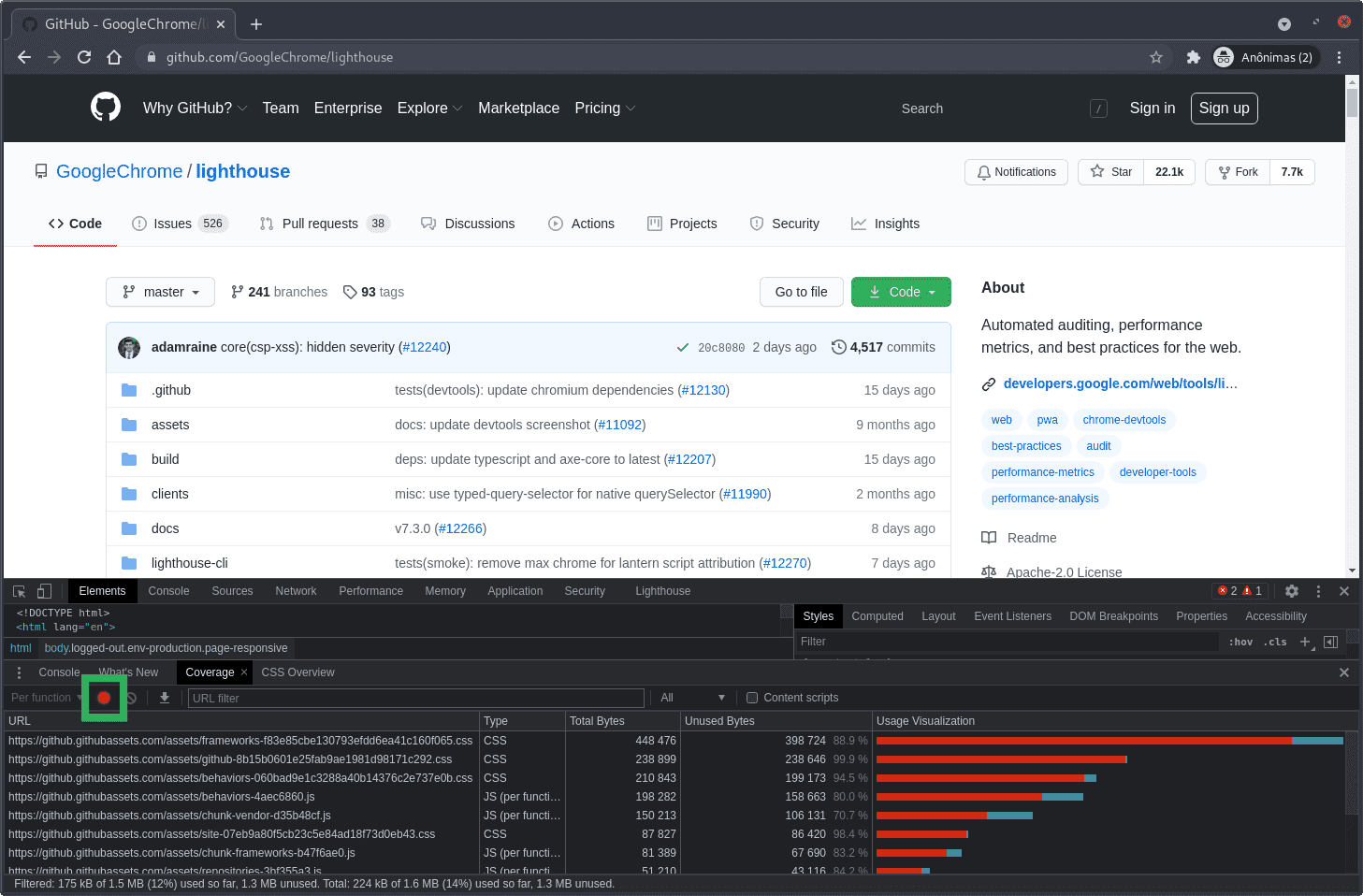Bookmark this page with the star icon
The height and width of the screenshot is (896, 1363).
coord(1156,57)
